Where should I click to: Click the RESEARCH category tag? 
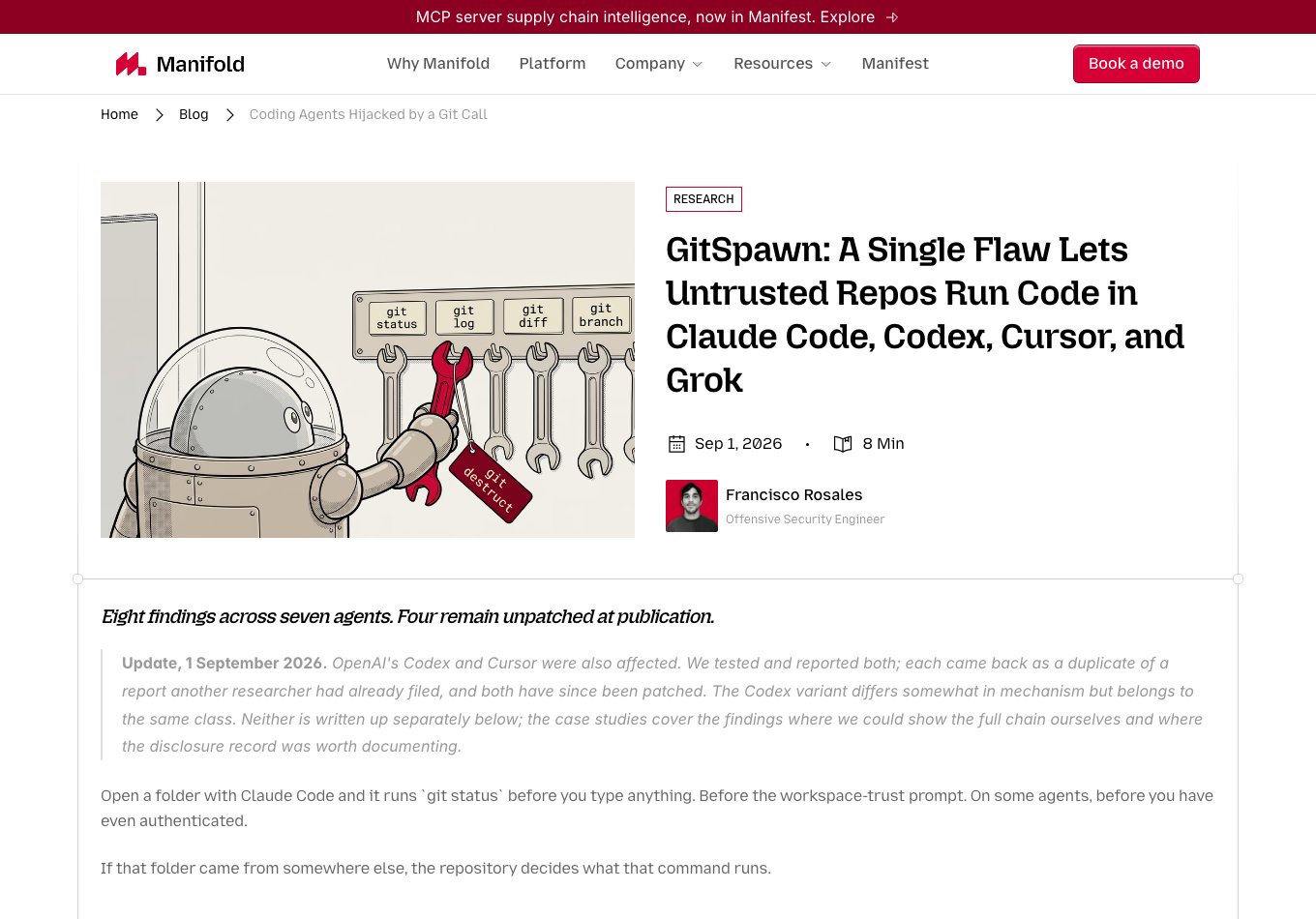703,199
